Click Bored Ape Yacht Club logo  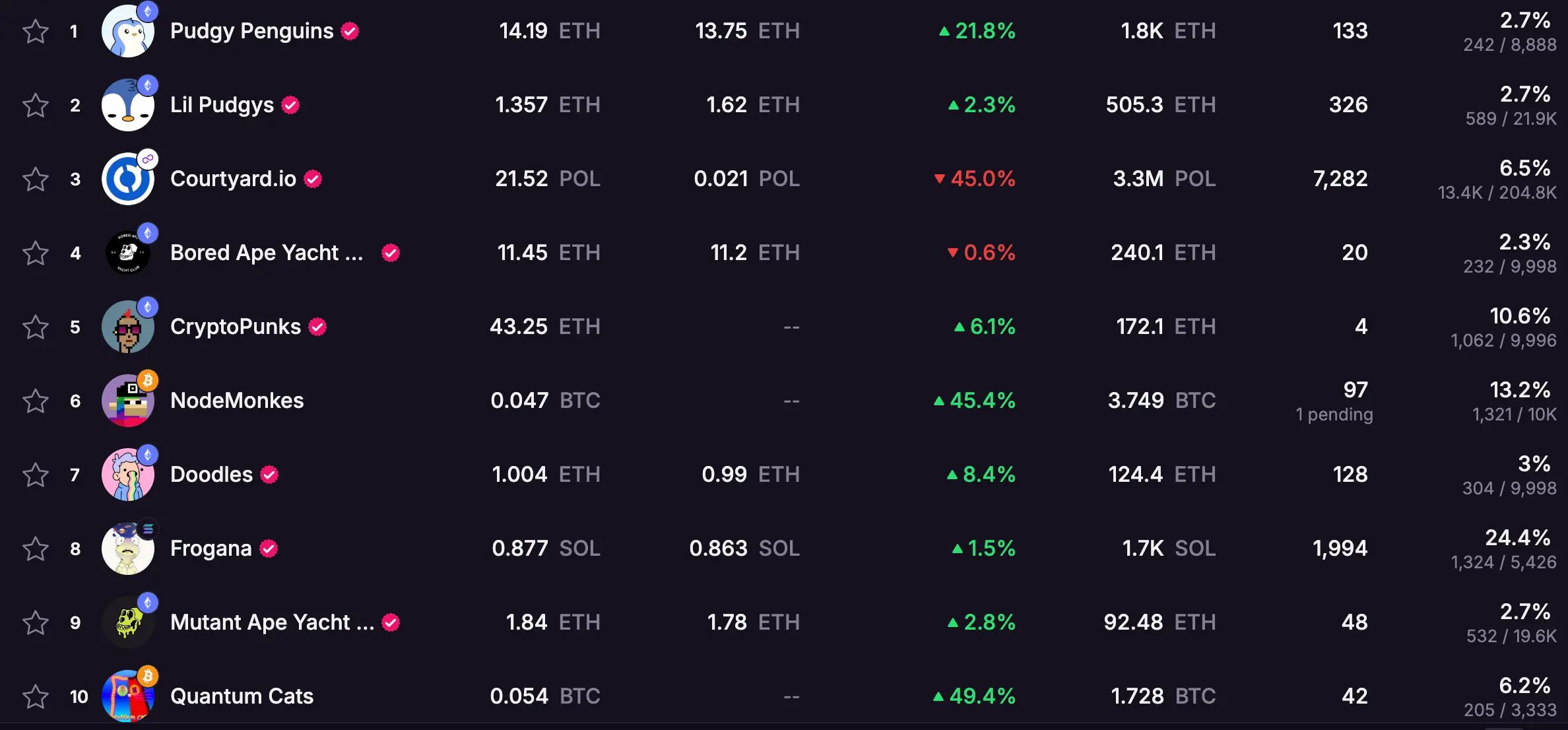pos(127,253)
